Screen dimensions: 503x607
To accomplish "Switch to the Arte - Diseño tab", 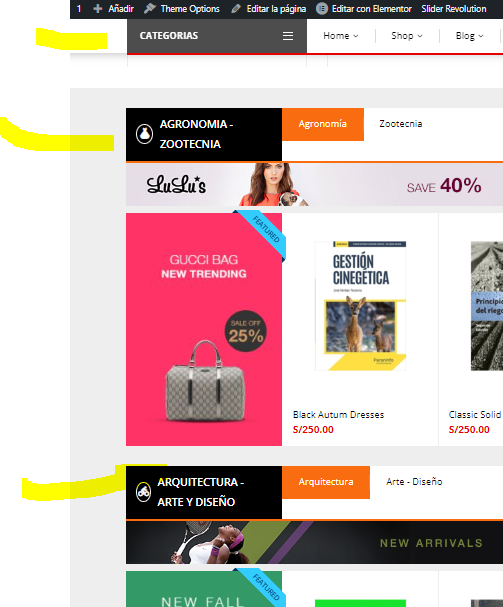I will (x=414, y=482).
